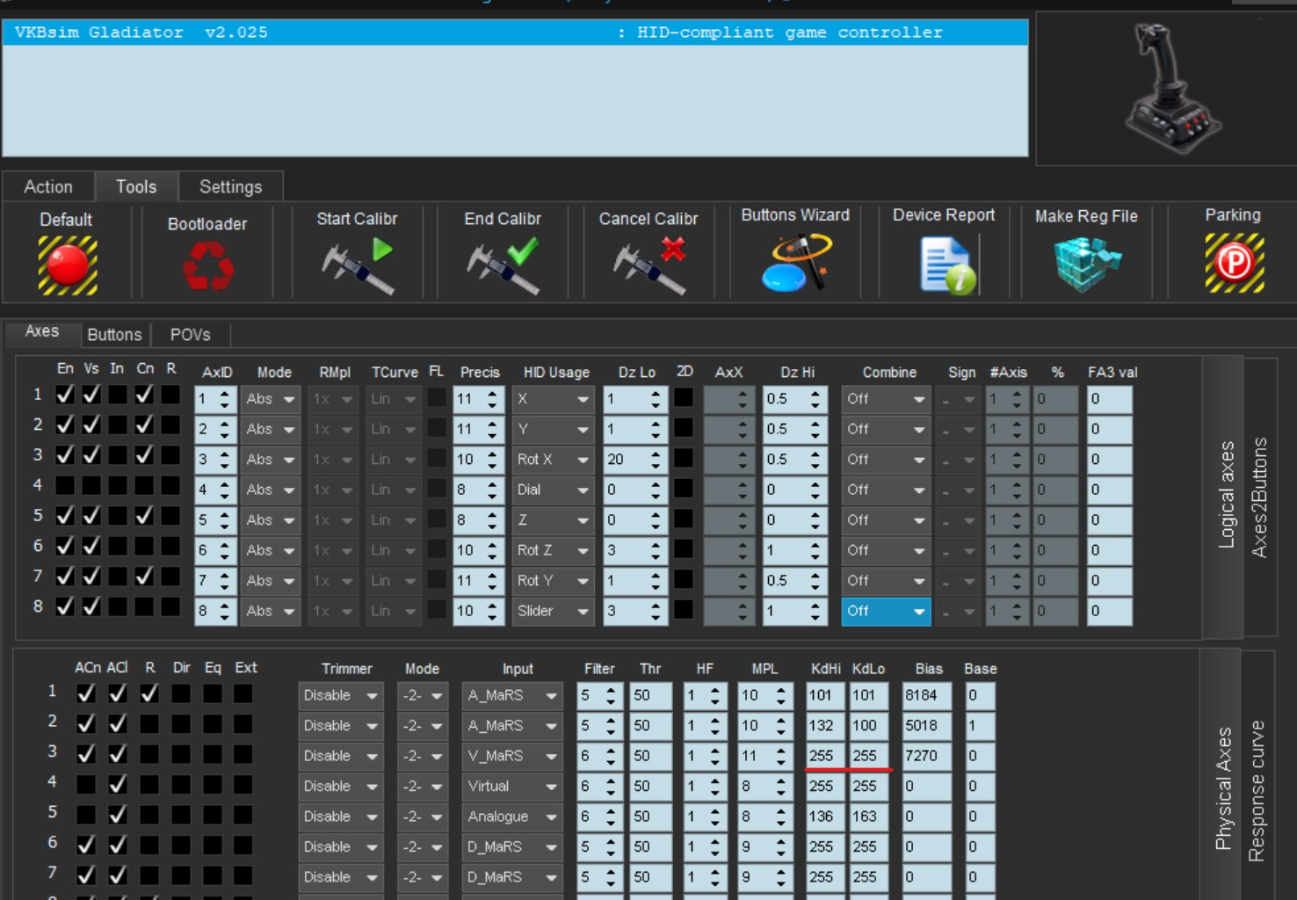Abort calibration via Cancel Calibr icon
The width and height of the screenshot is (1297, 900).
(x=649, y=265)
